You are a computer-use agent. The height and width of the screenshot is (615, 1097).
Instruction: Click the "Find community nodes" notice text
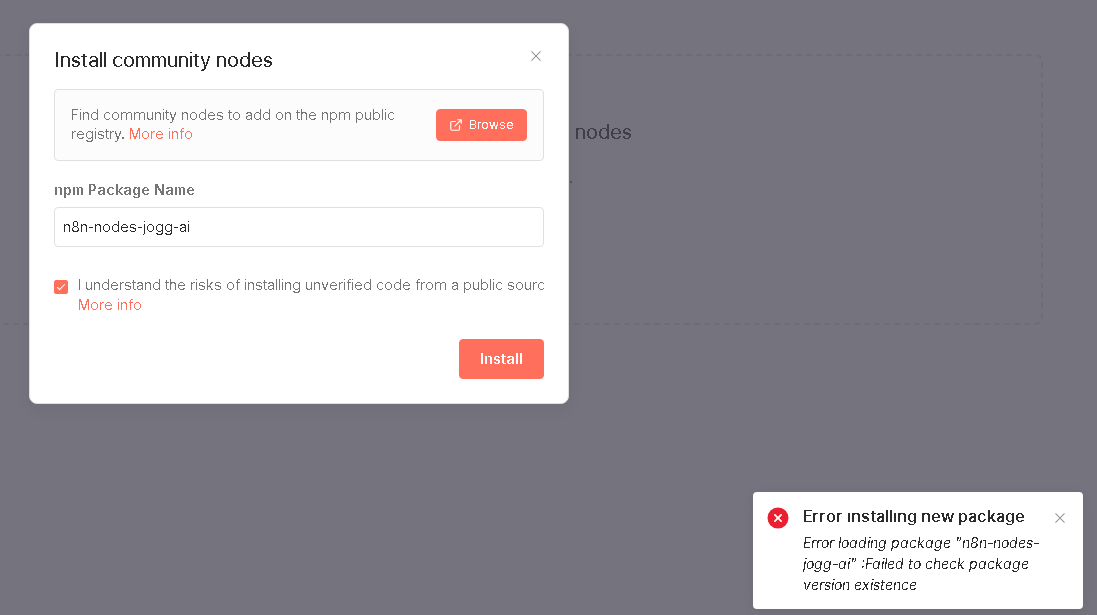point(232,116)
